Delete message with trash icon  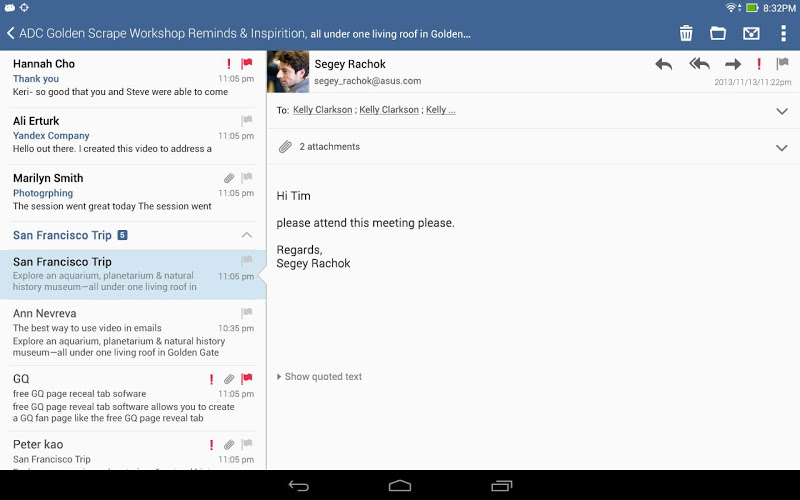(686, 33)
